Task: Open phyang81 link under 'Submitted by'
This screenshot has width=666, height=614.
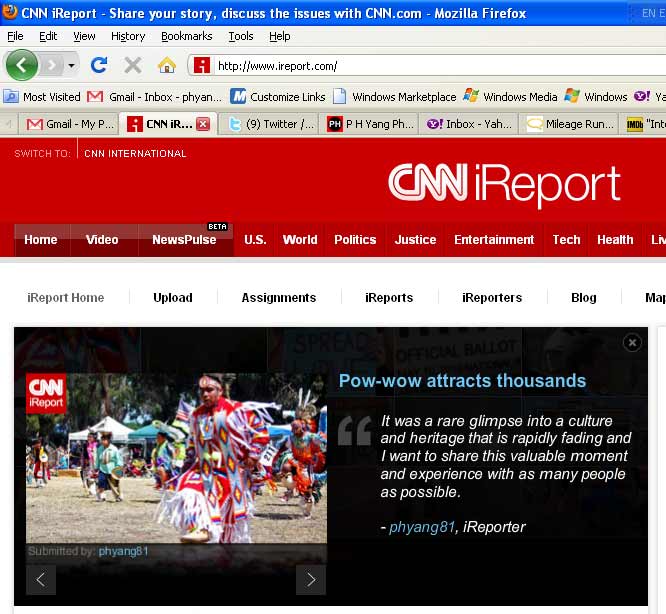Action: (124, 551)
